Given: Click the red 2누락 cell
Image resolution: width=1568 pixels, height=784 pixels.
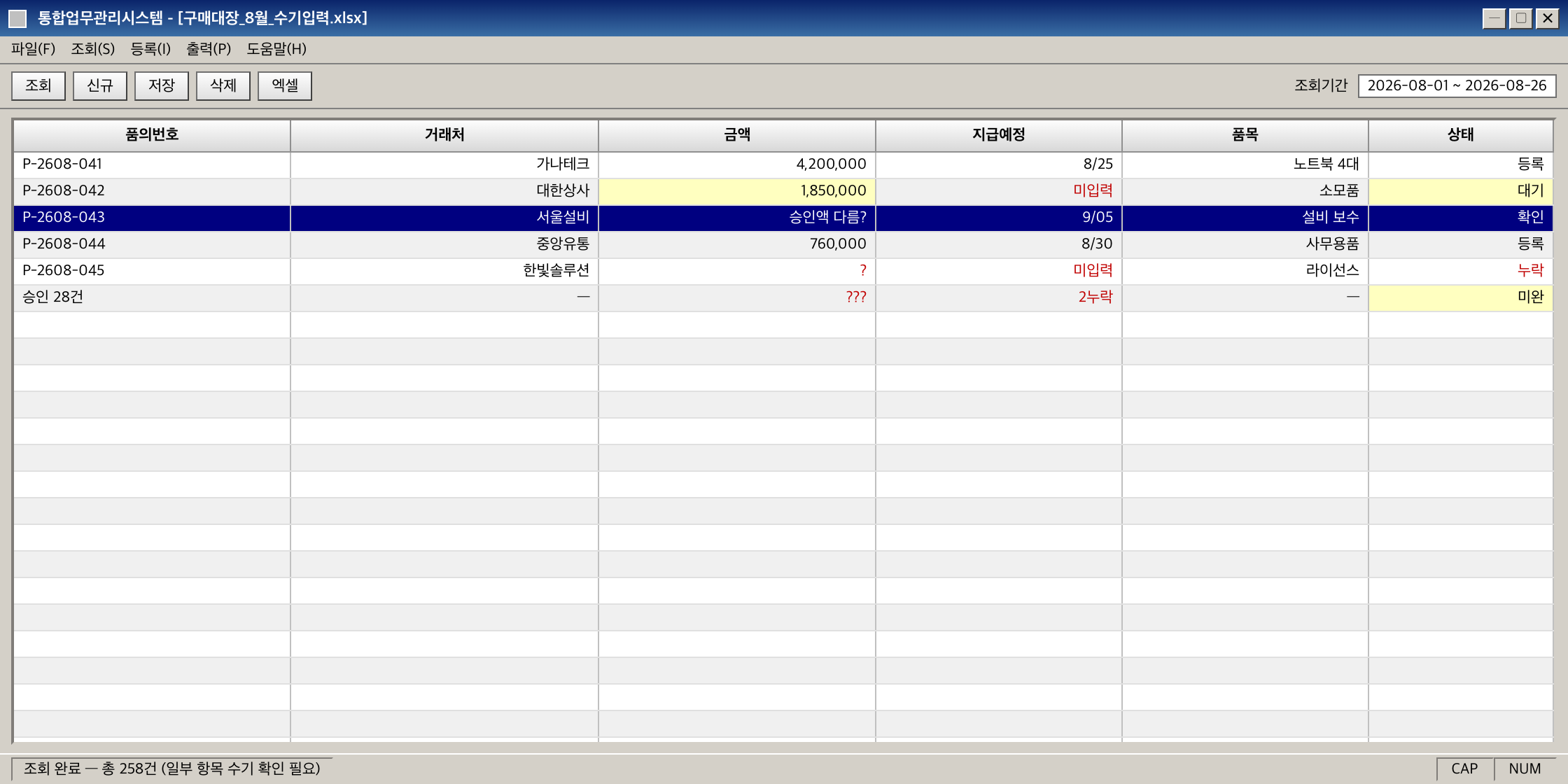Looking at the screenshot, I should pos(999,297).
